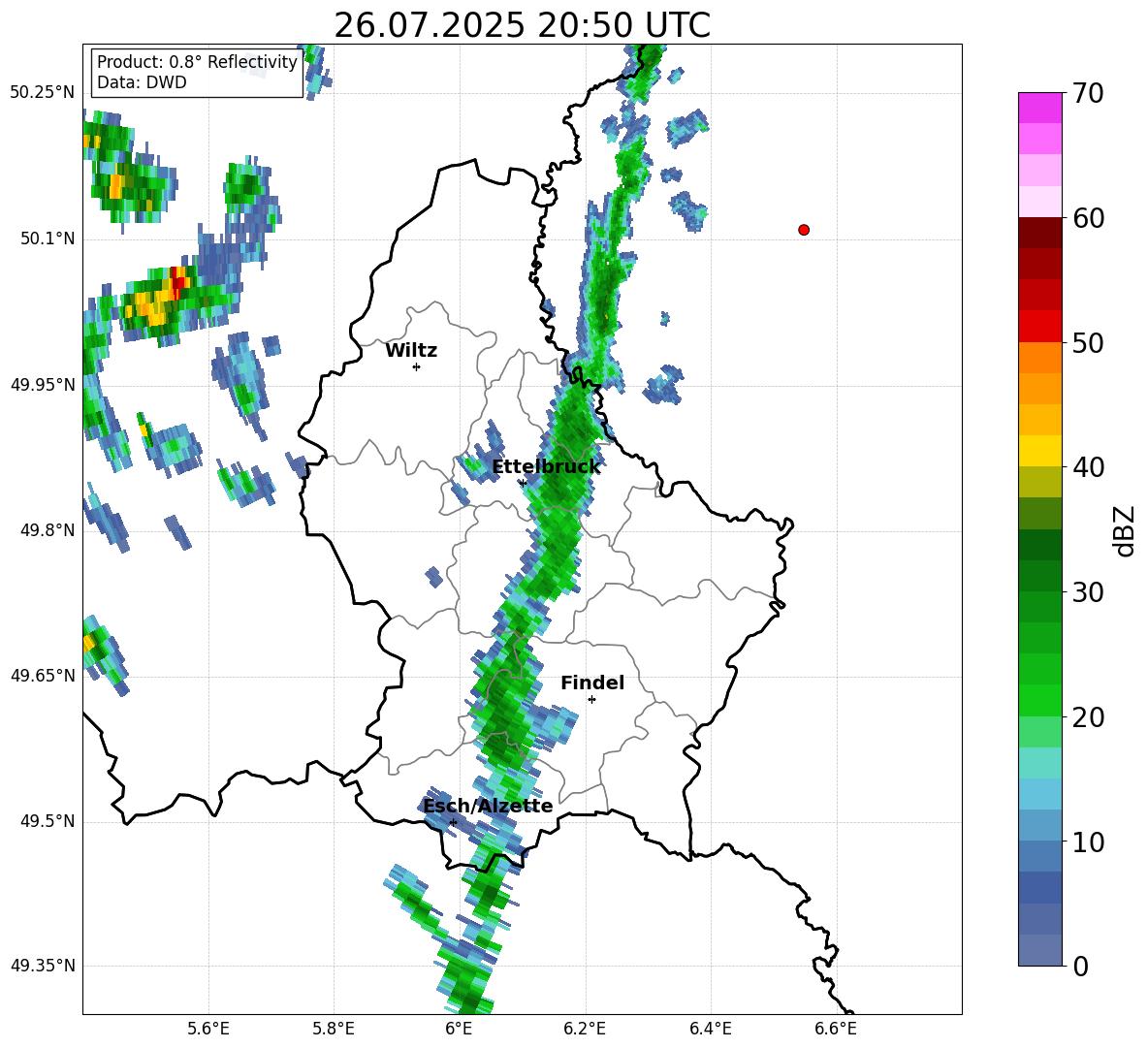Image resolution: width=1148 pixels, height=1048 pixels.
Task: Click the 6.4°E longitude label
Action: (710, 1030)
